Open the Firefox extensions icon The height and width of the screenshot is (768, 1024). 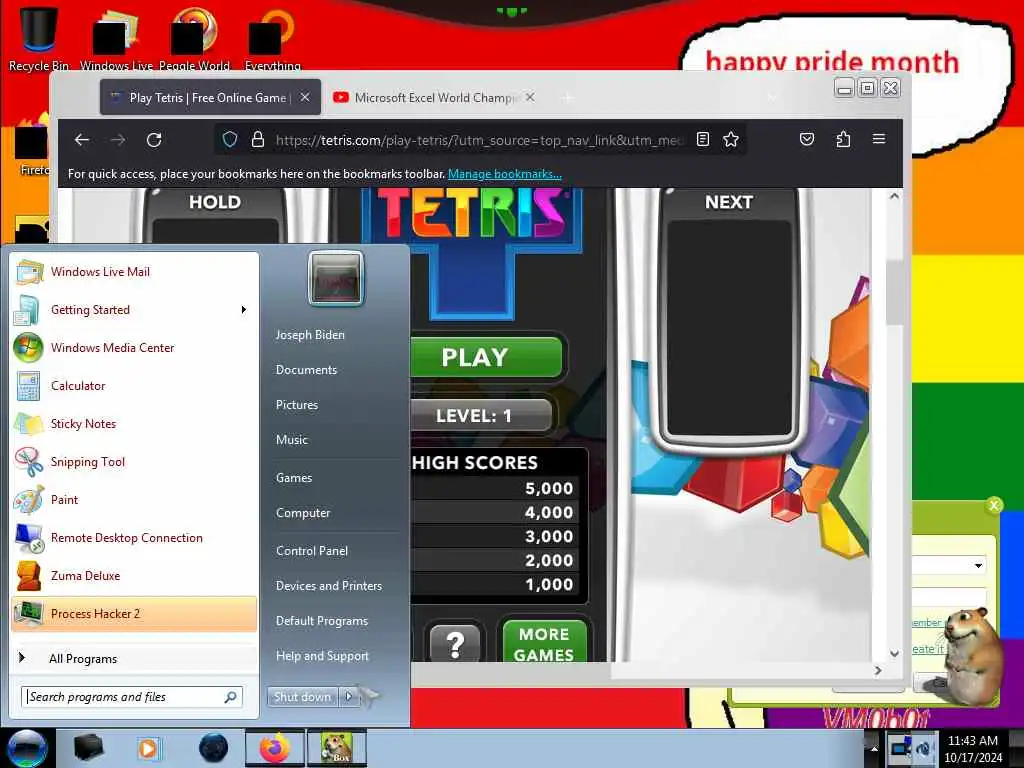pyautogui.click(x=843, y=139)
